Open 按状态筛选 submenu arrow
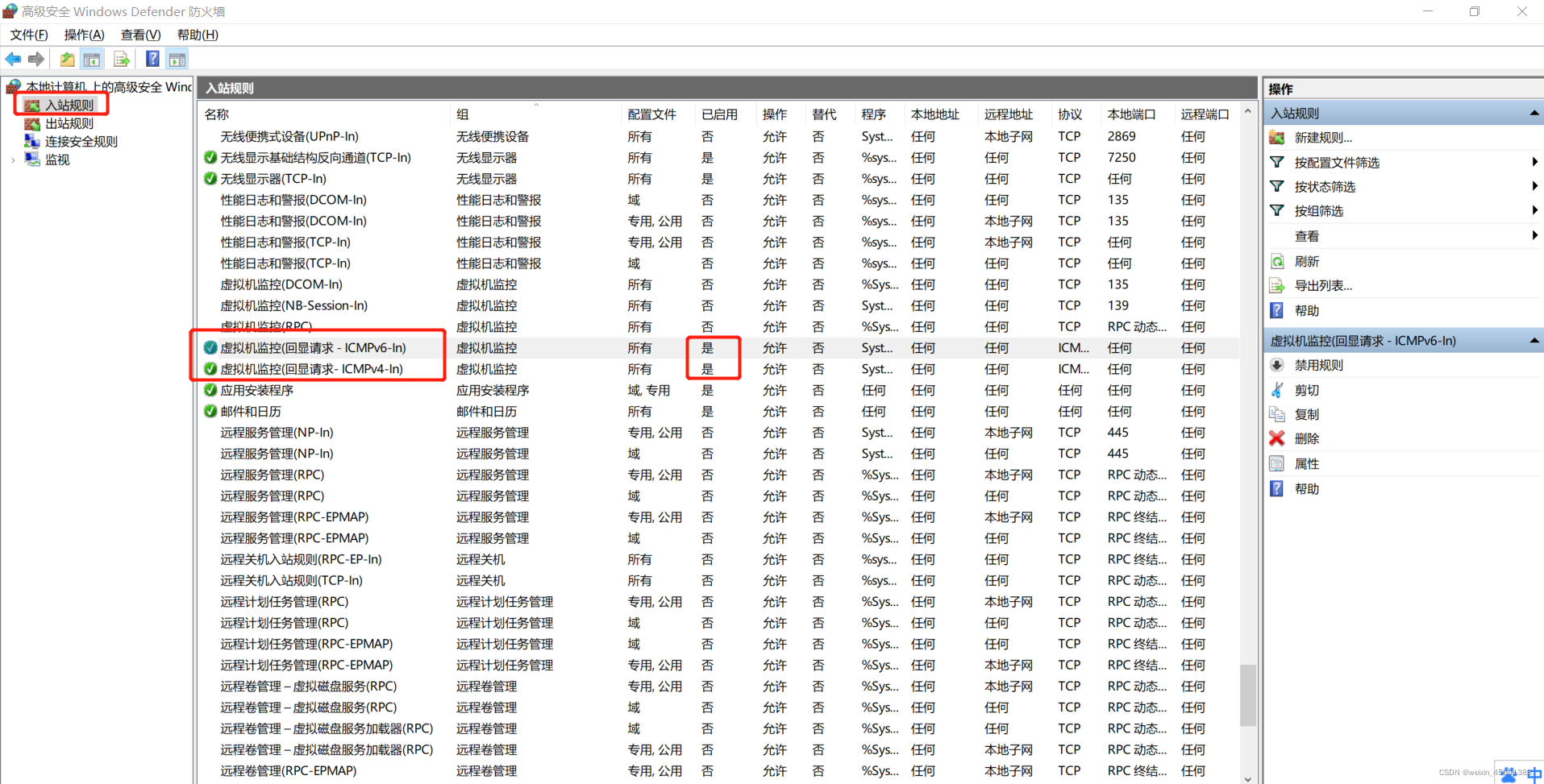 [x=1534, y=186]
